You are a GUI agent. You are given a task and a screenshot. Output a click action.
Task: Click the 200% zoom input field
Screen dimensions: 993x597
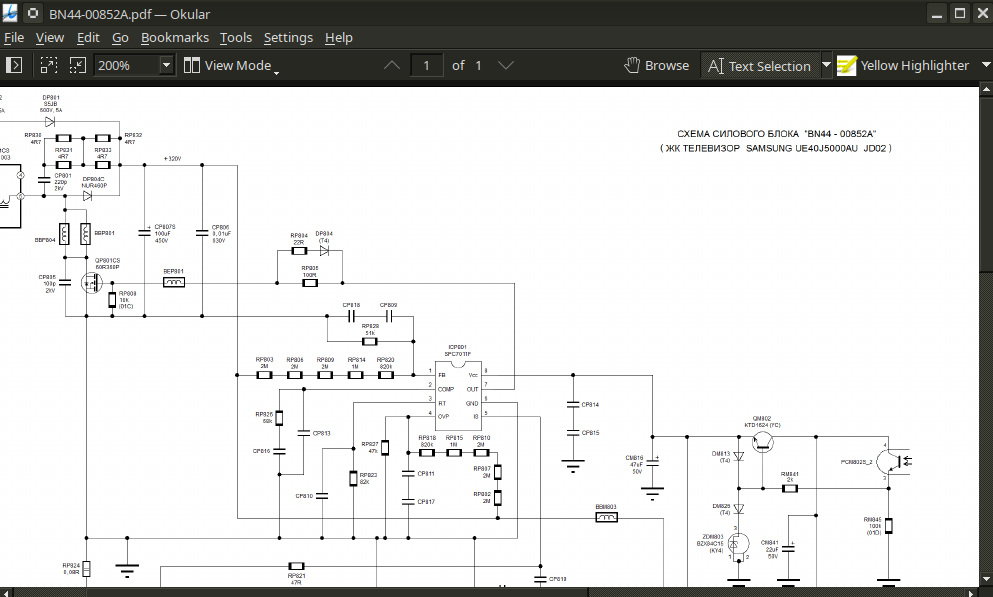point(126,65)
